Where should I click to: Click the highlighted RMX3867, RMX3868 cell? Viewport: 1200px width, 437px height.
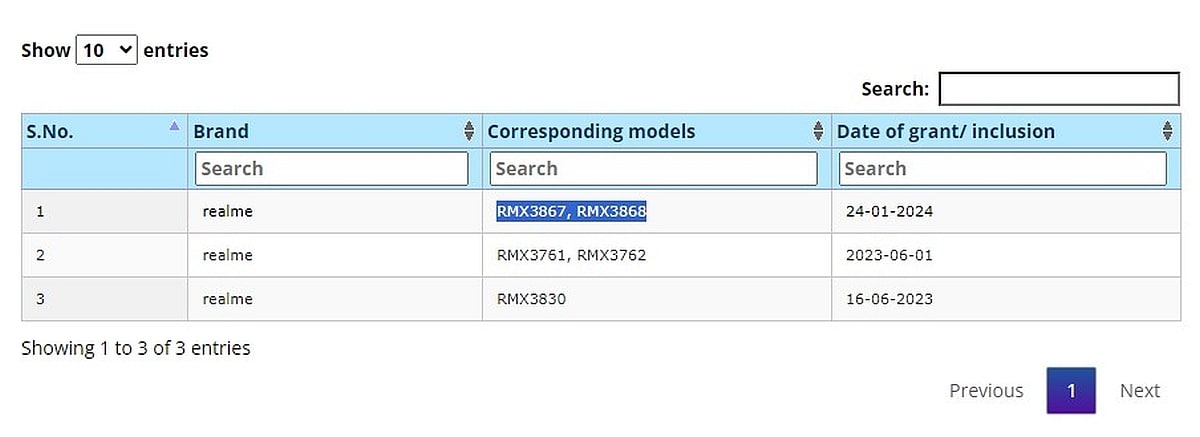tap(571, 212)
